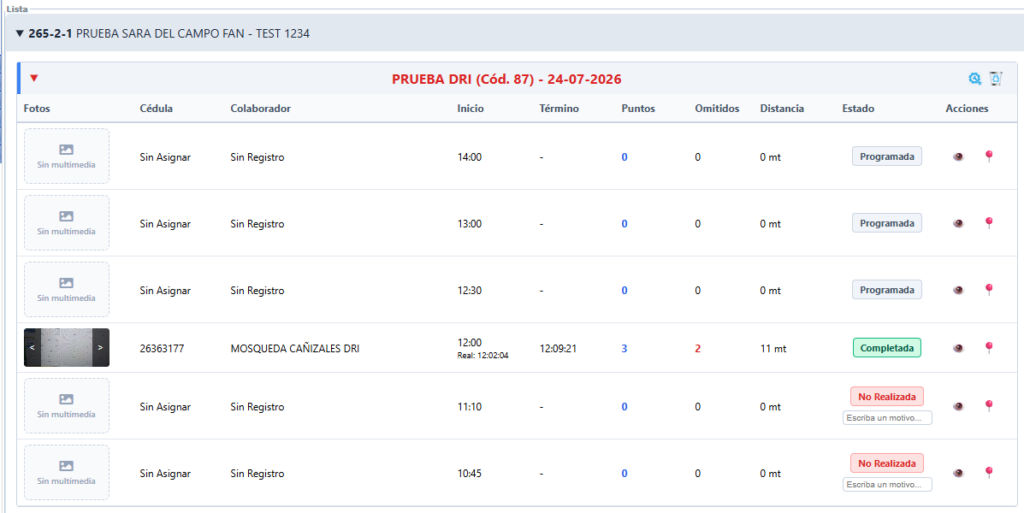
Task: Click the motivo input field in the 11:10 row
Action: point(887,418)
